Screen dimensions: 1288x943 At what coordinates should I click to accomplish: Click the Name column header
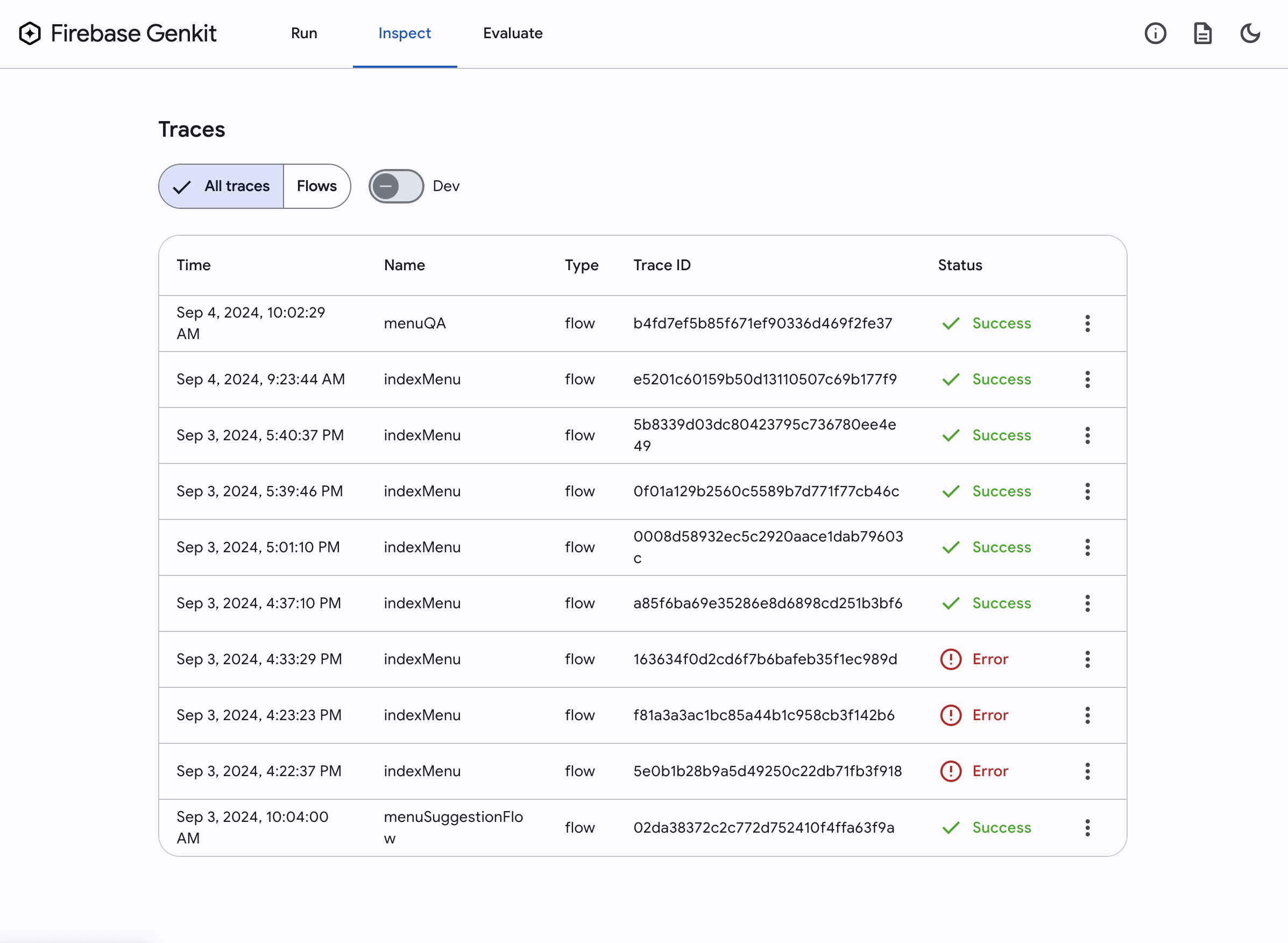[404, 265]
